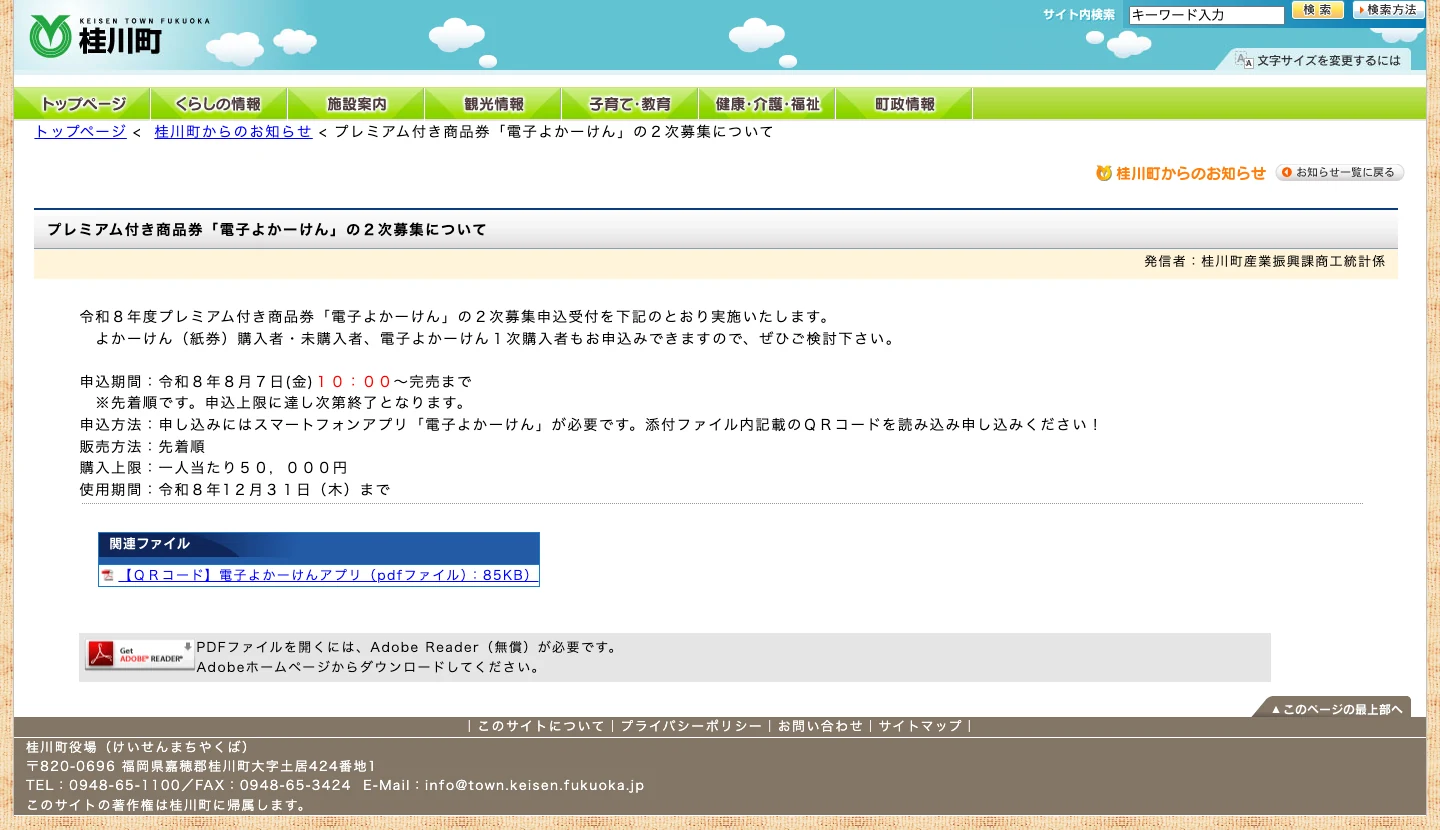Select the 観光情報 navigation tab

point(493,104)
